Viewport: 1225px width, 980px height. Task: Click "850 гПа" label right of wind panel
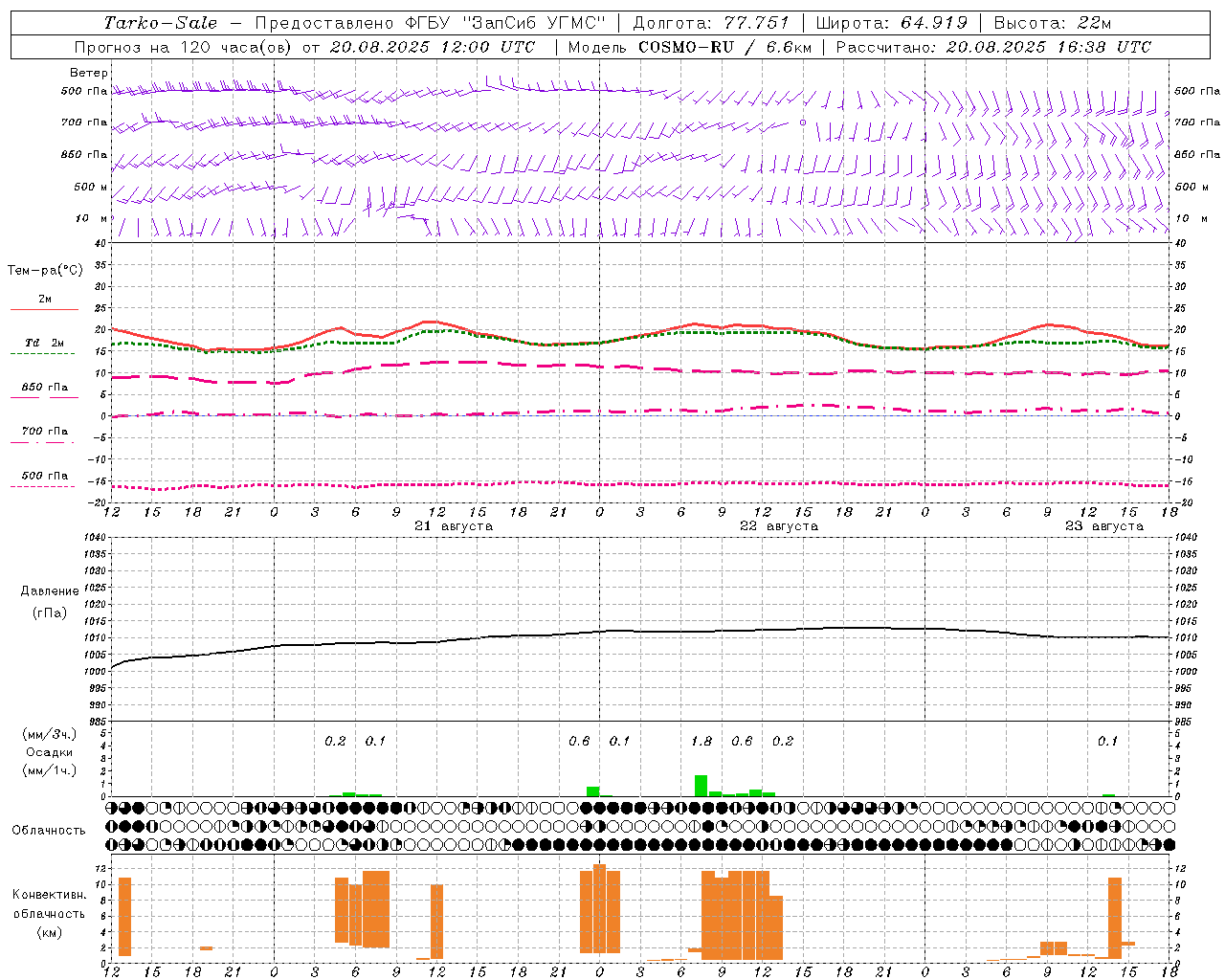[1197, 154]
